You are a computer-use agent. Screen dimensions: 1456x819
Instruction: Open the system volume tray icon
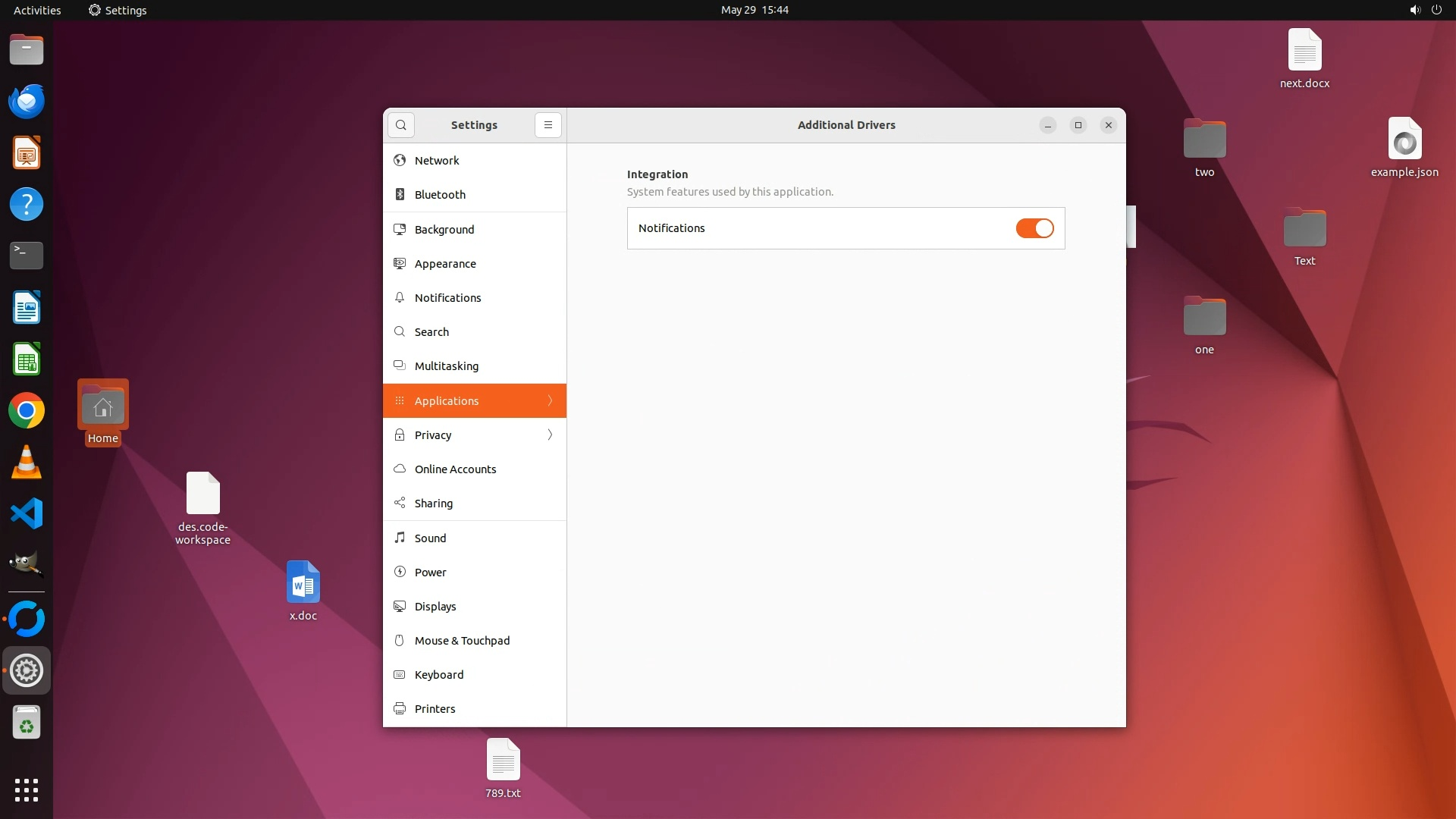point(1414,10)
